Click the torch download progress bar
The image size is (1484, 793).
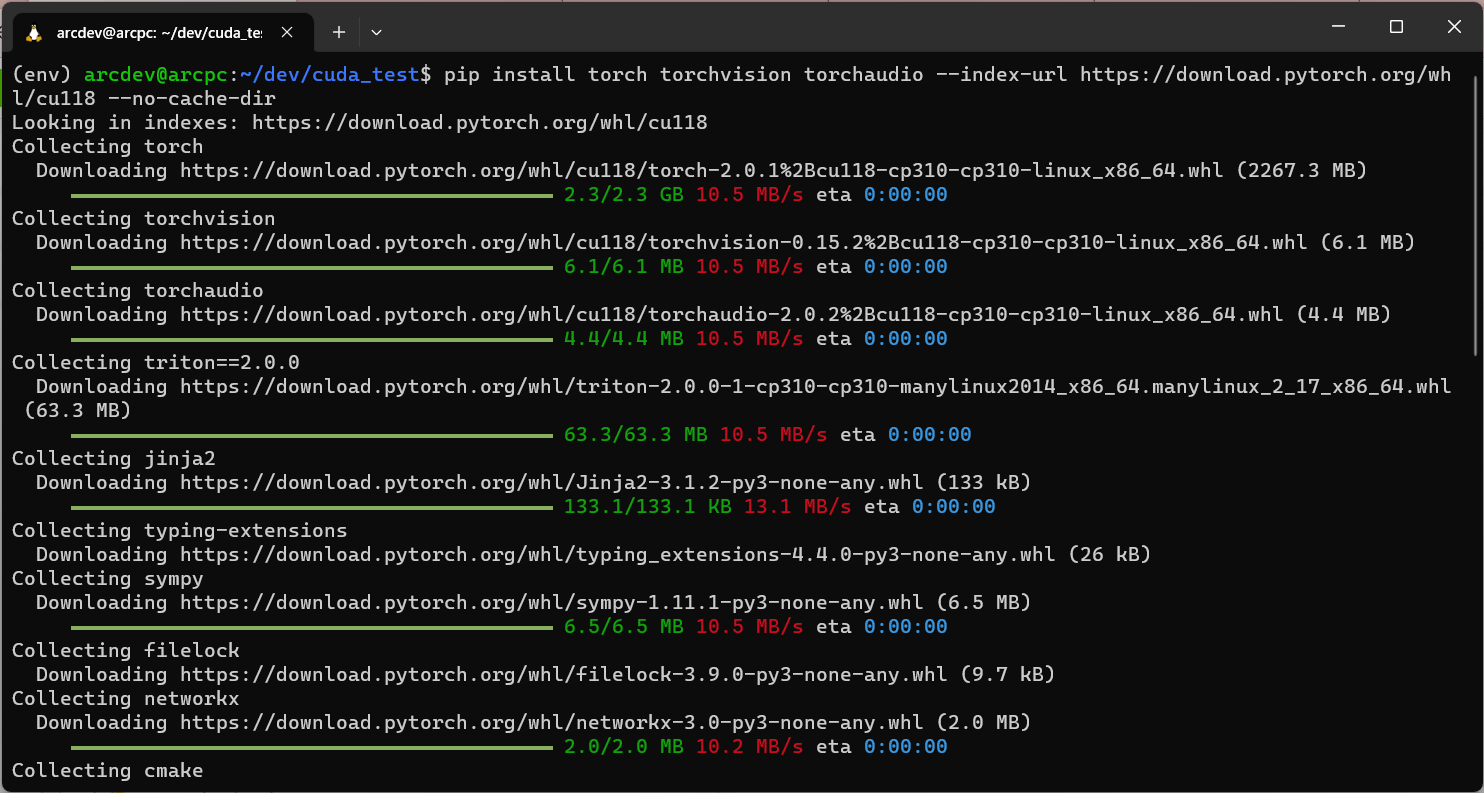[x=312, y=195]
